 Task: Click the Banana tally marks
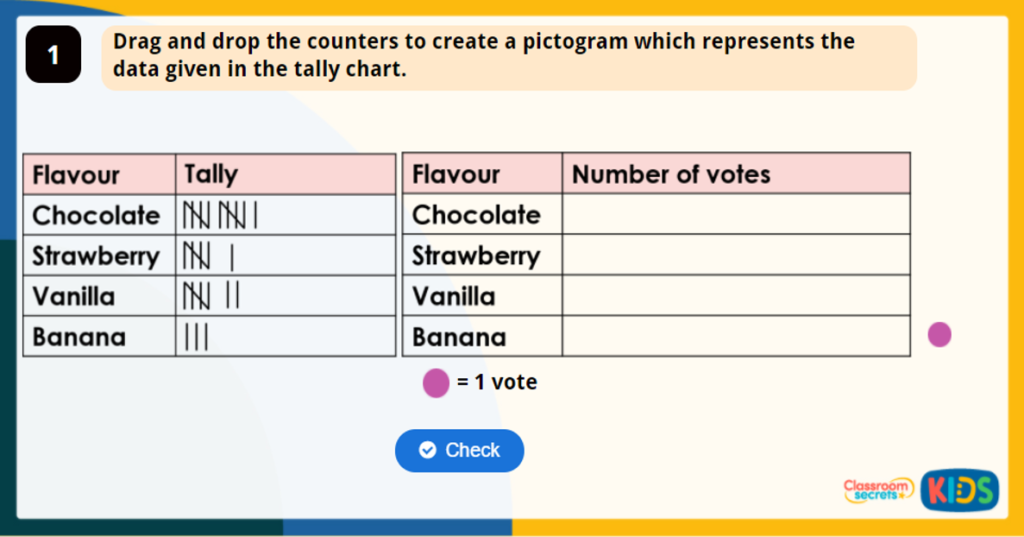point(195,337)
